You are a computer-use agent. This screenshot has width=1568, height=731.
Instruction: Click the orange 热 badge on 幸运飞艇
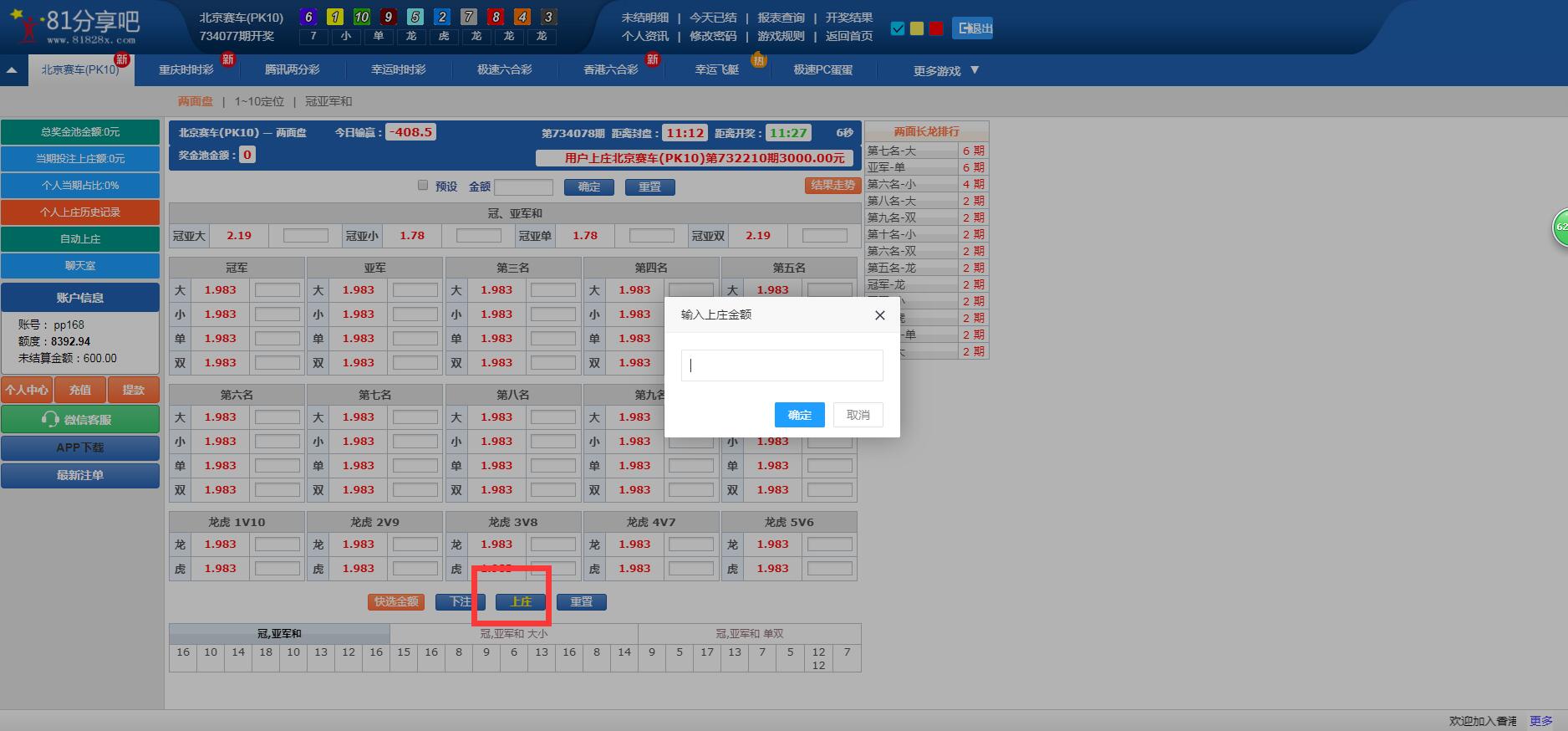pos(758,59)
